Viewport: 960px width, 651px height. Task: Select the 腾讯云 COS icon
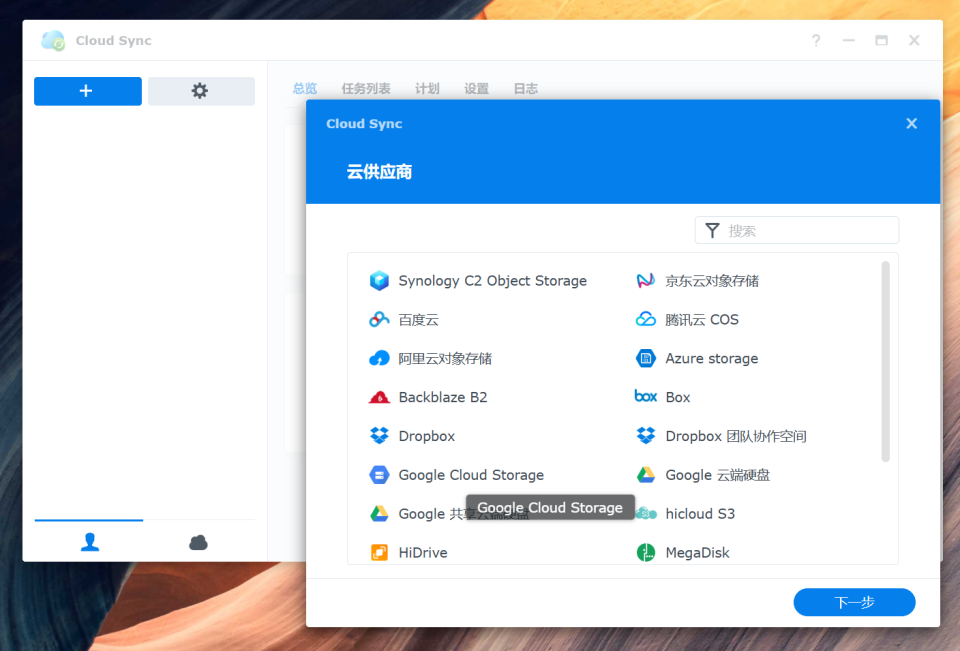coord(646,320)
